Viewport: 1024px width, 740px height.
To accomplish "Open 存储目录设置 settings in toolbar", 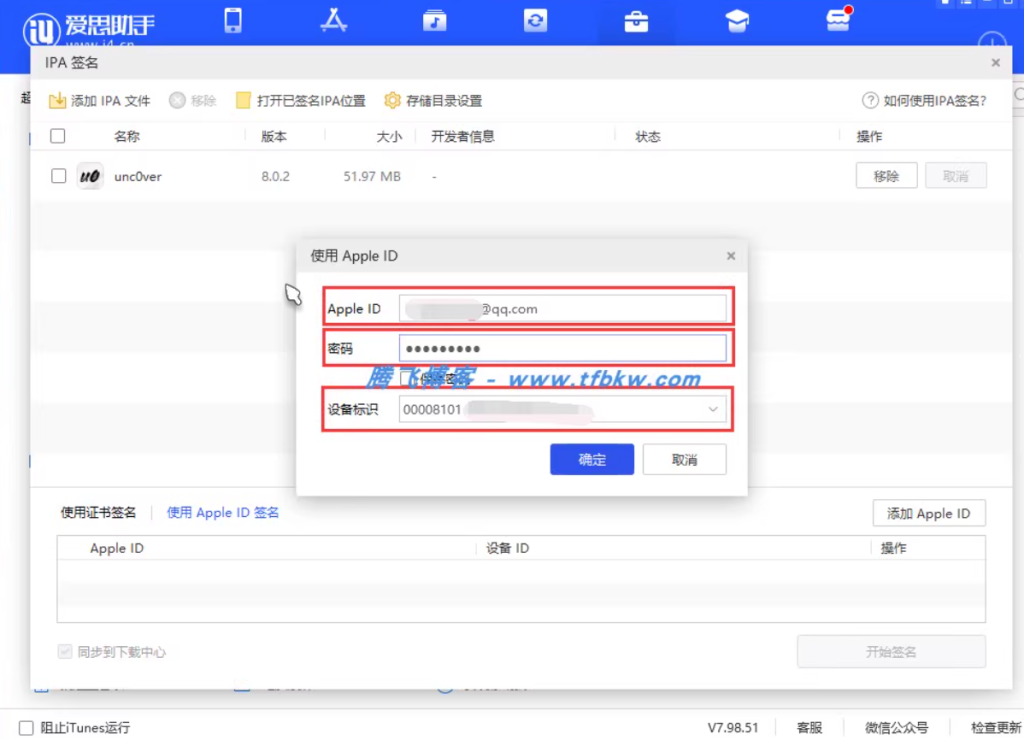I will coord(436,100).
